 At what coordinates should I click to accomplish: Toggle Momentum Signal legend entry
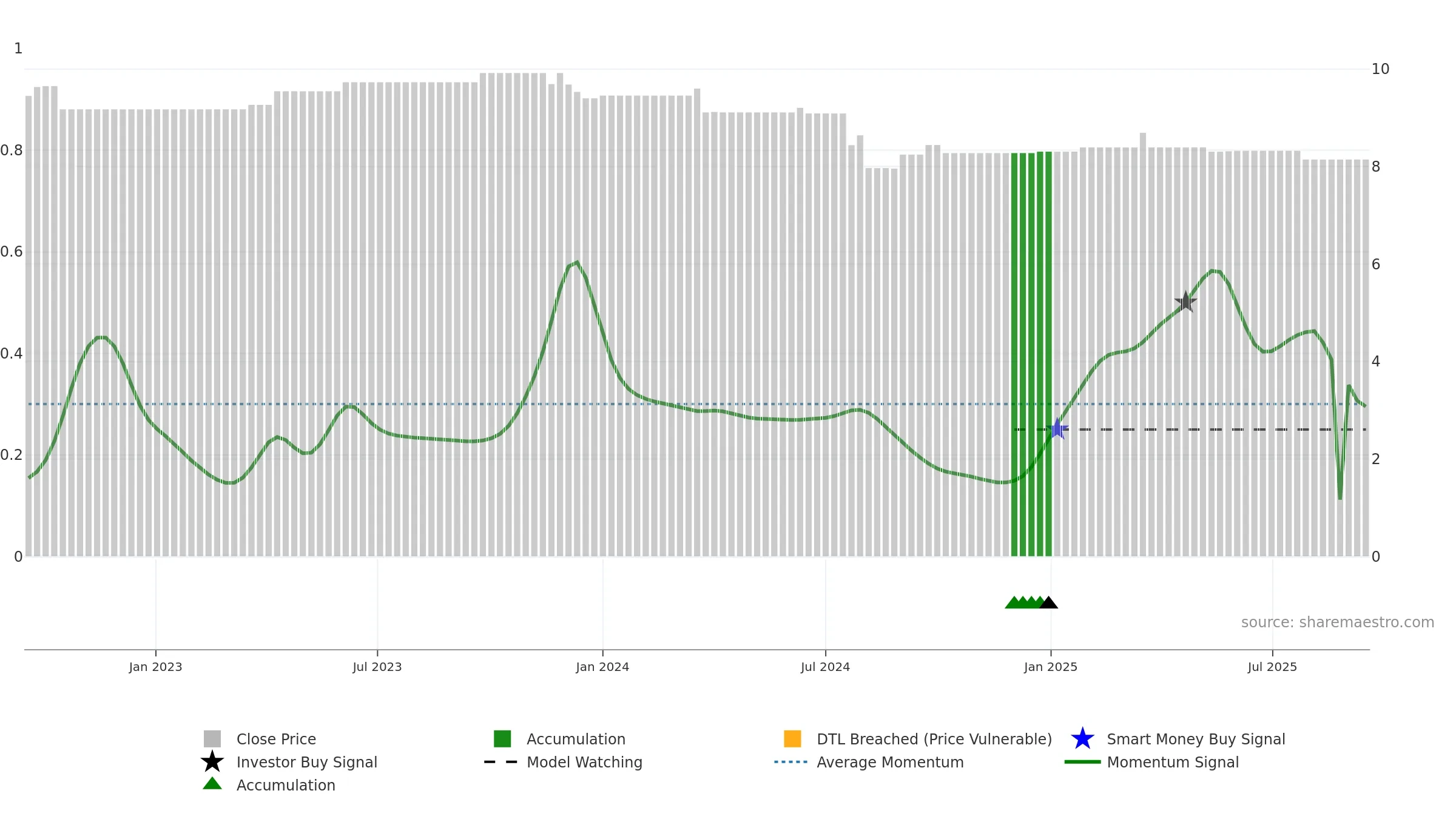click(1173, 762)
